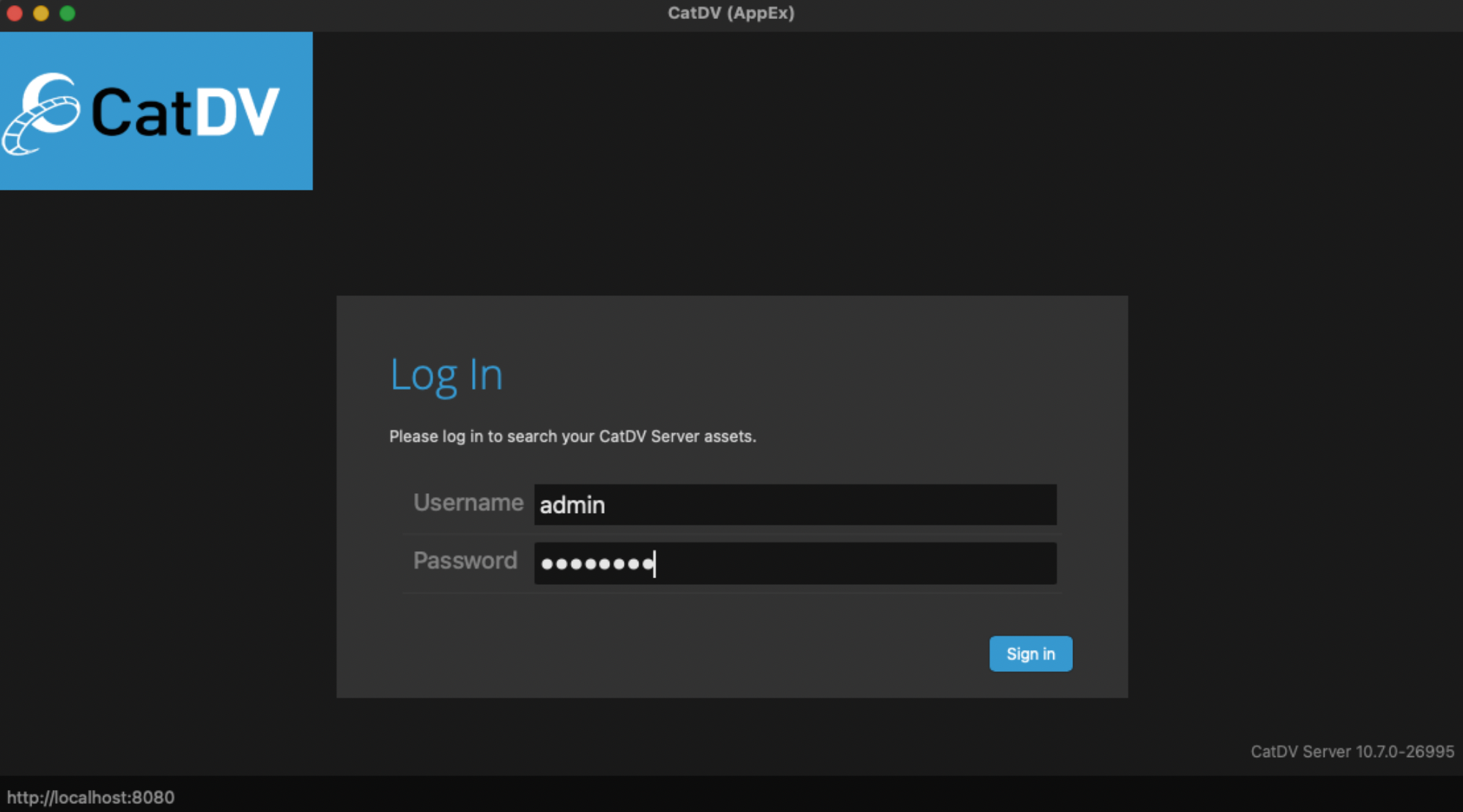Click the Log In heading

click(446, 376)
